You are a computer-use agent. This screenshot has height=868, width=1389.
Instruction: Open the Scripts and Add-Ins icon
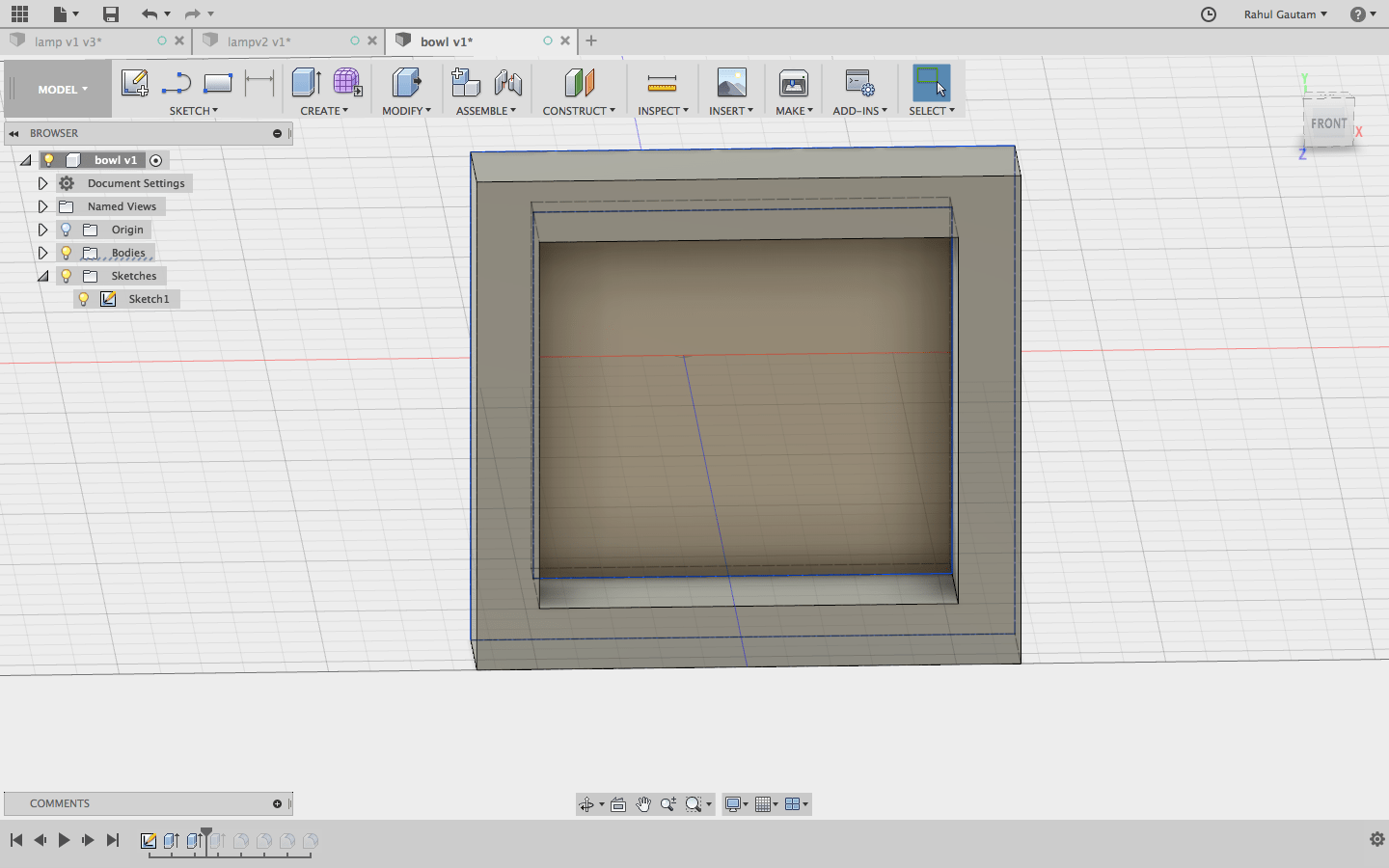pos(859,83)
